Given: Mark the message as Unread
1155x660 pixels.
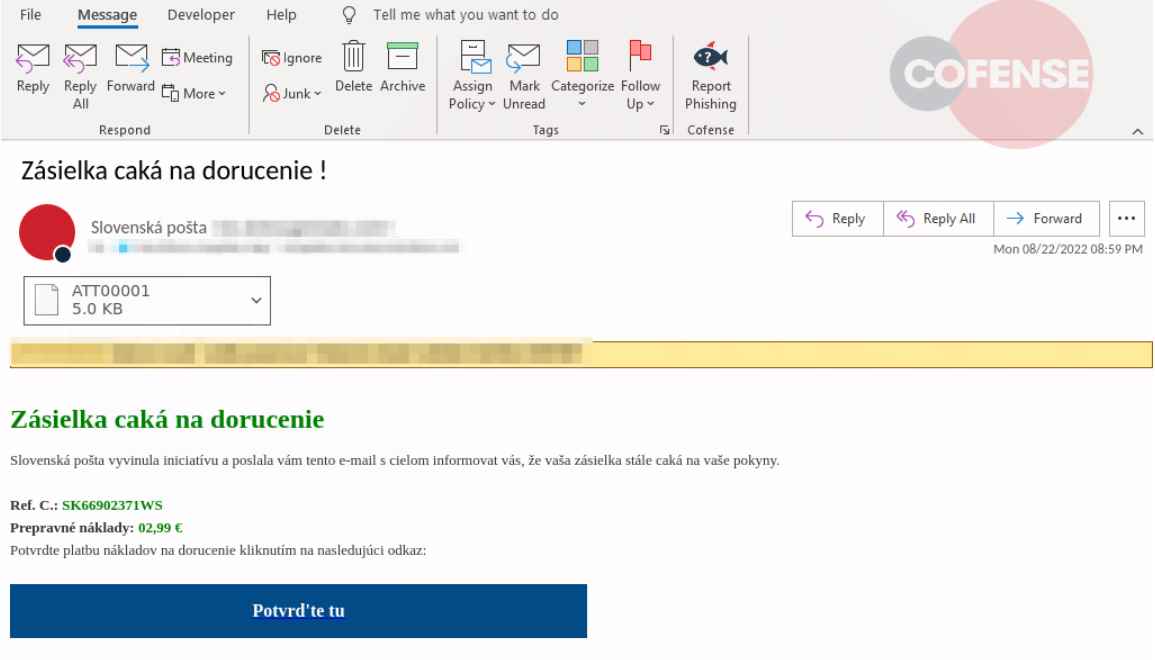Looking at the screenshot, I should pos(524,76).
